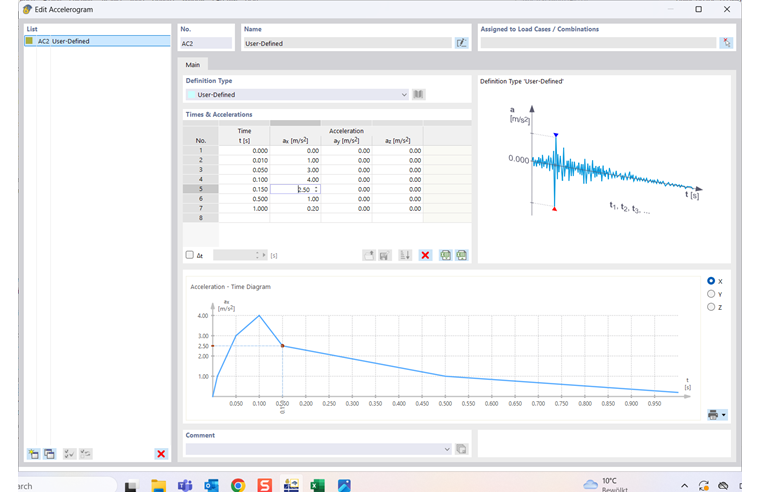Select the time cell 0.500 in row 6
Viewport: 760px width, 492px height.
point(244,199)
